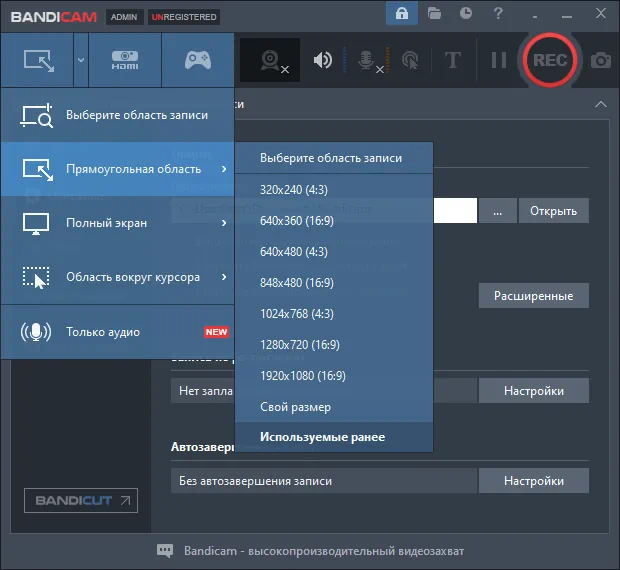Click the speaker volume level meter
The height and width of the screenshot is (570, 620).
pos(345,60)
